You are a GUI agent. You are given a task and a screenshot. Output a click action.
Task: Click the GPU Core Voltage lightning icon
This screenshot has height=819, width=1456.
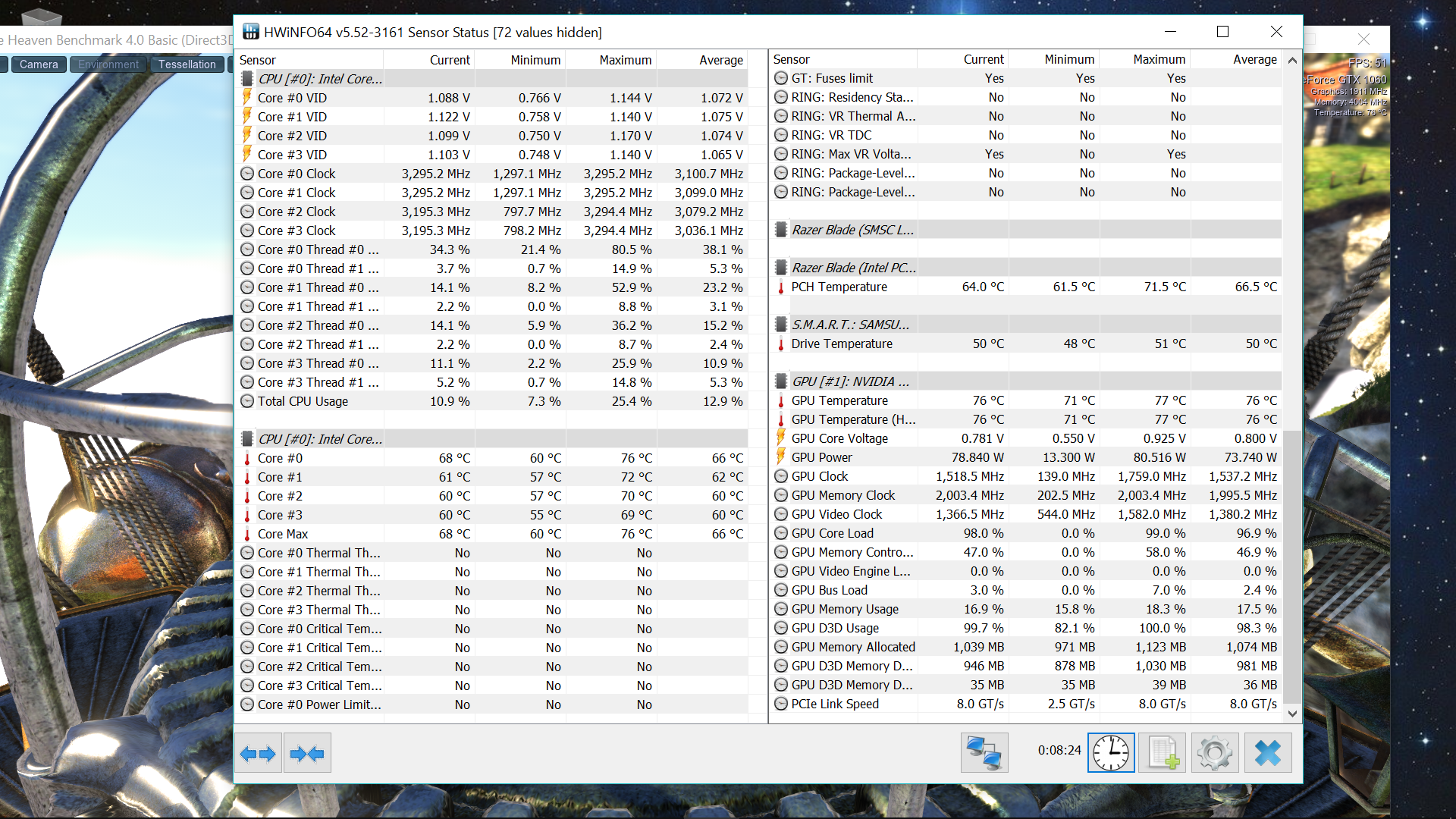(x=781, y=438)
